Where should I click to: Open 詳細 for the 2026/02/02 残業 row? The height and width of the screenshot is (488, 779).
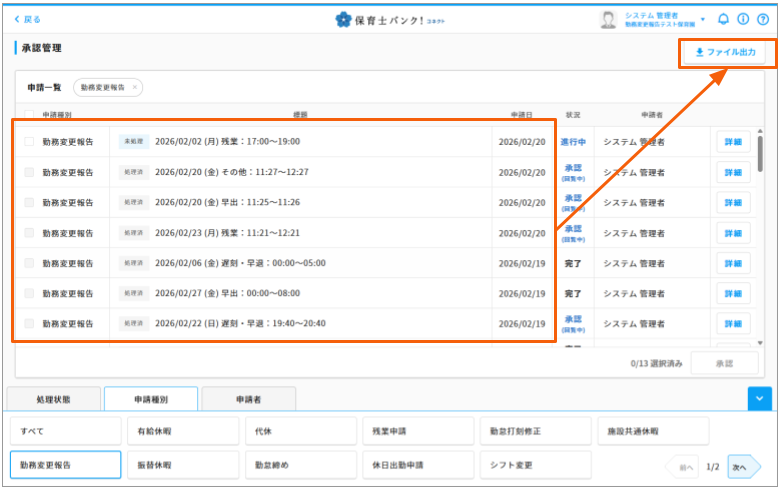coord(732,142)
